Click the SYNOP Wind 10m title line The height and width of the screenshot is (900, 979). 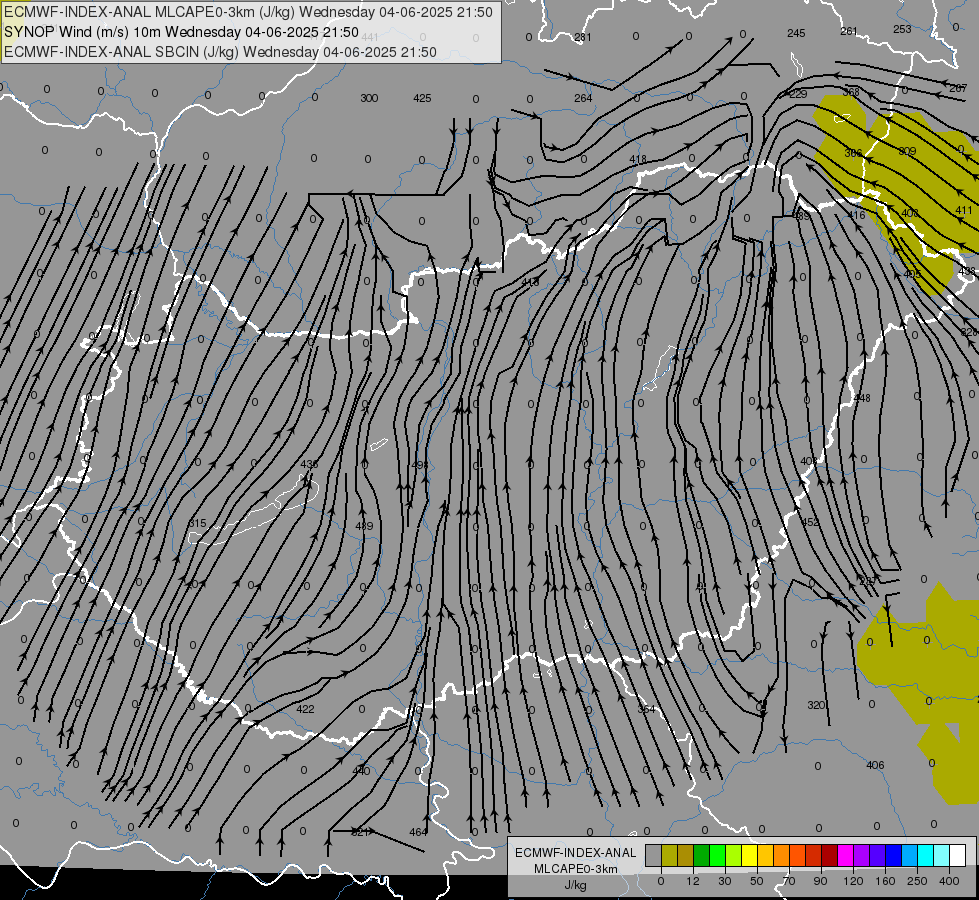(181, 32)
